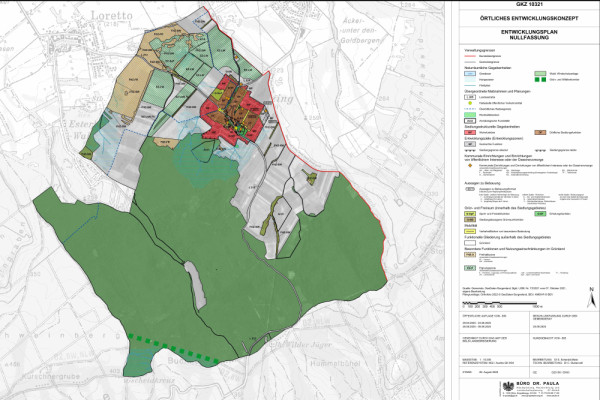Click the red settlement core on the map
This screenshot has height=400, width=600.
(x=232, y=109)
